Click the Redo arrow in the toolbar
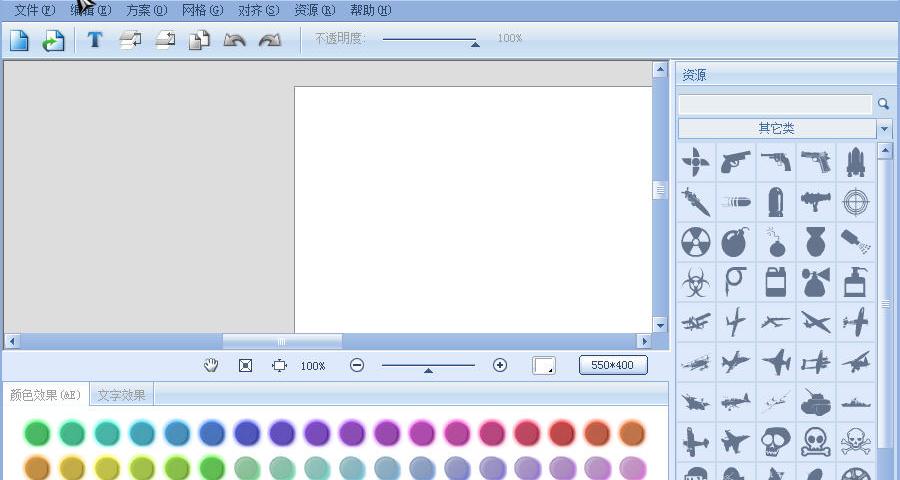The width and height of the screenshot is (900, 480). pos(269,40)
